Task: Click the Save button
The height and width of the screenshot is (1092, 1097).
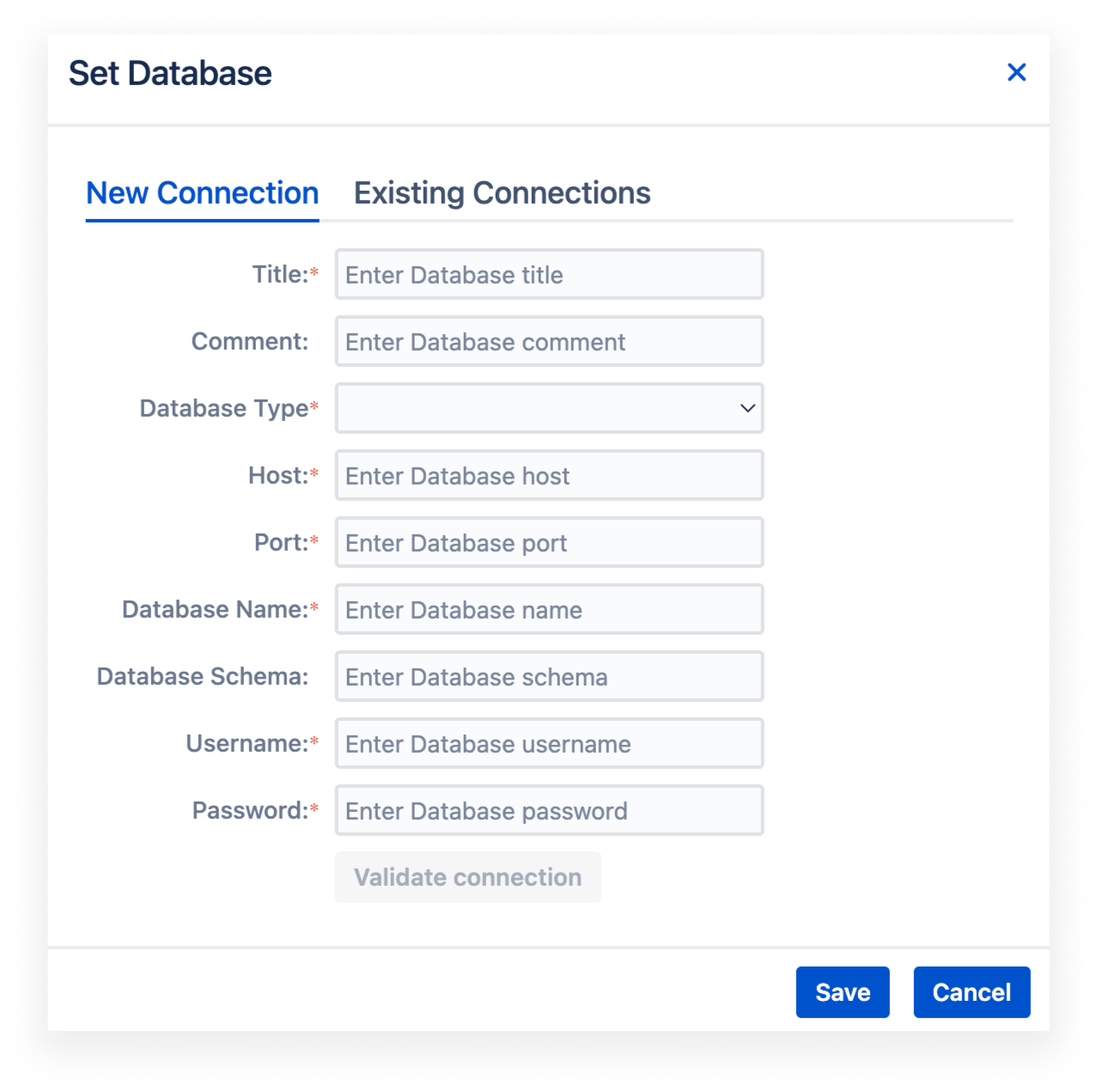Action: pyautogui.click(x=842, y=991)
